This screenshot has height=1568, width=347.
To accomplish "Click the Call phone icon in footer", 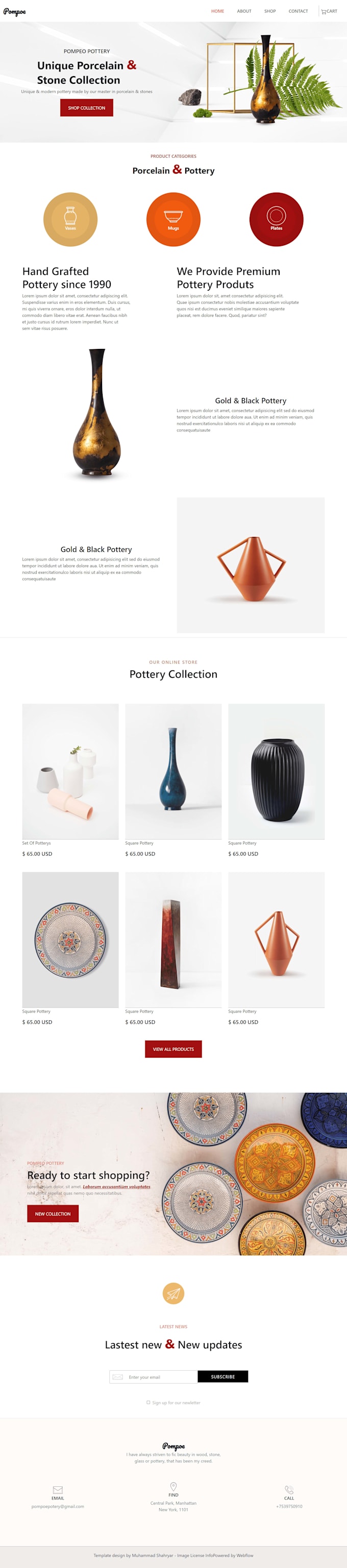I will 289,1489.
